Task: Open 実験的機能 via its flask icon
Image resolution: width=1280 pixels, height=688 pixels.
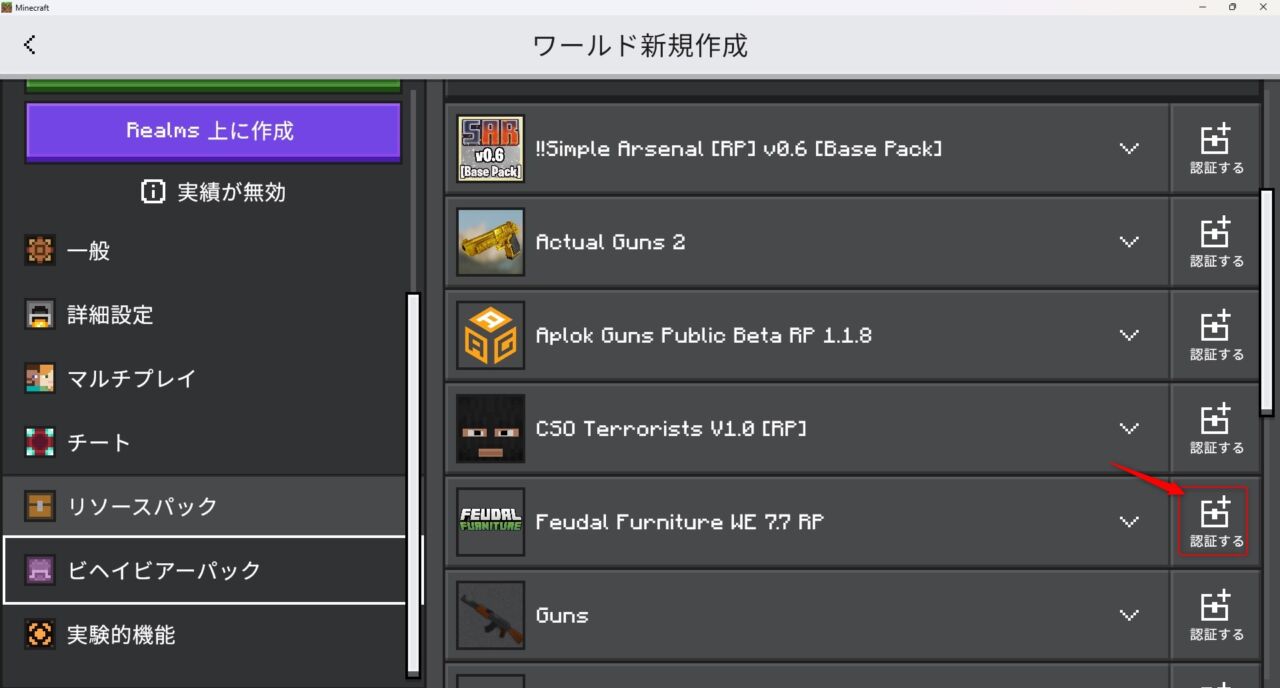Action: (x=39, y=634)
